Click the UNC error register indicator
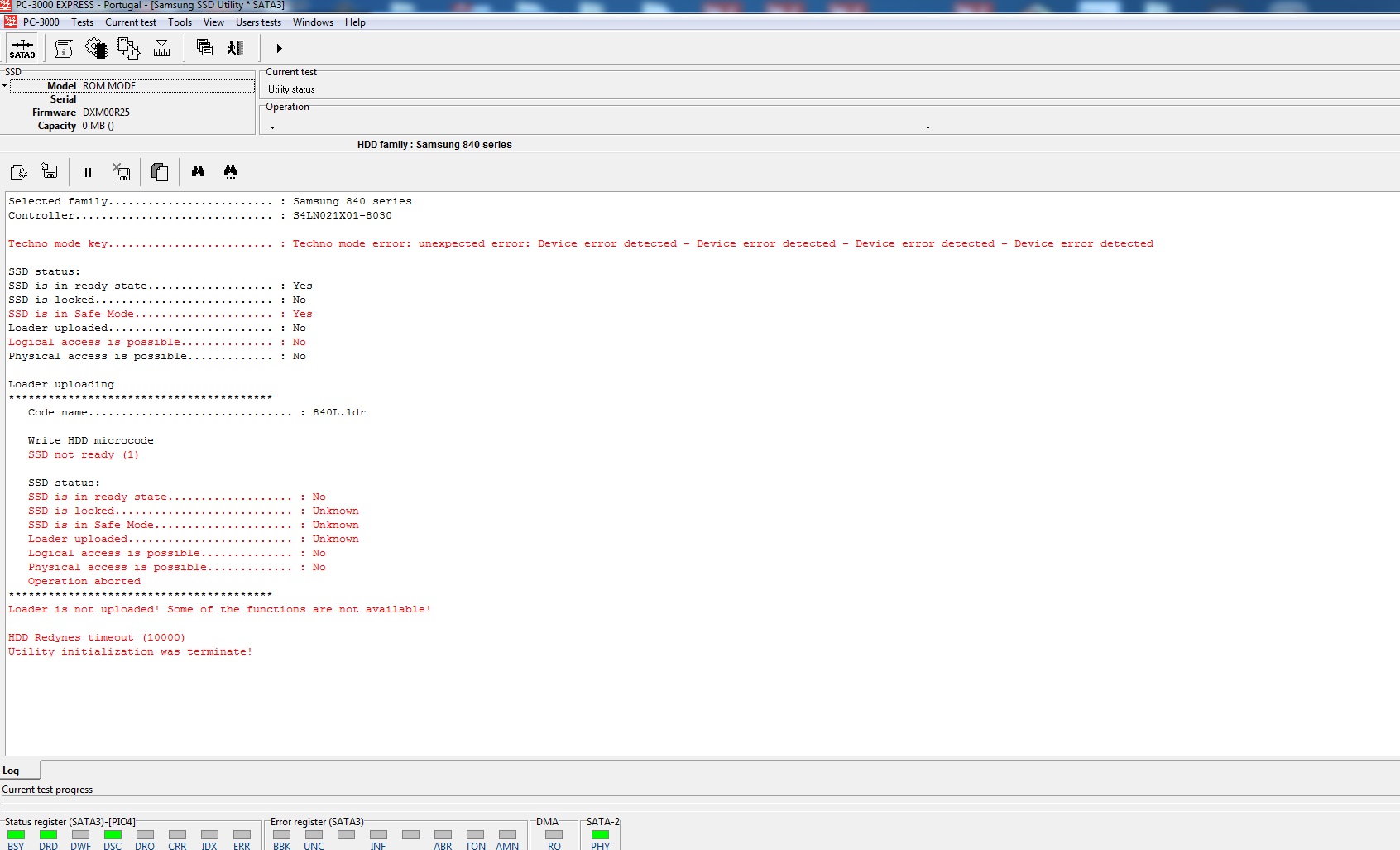1400x850 pixels. tap(314, 835)
